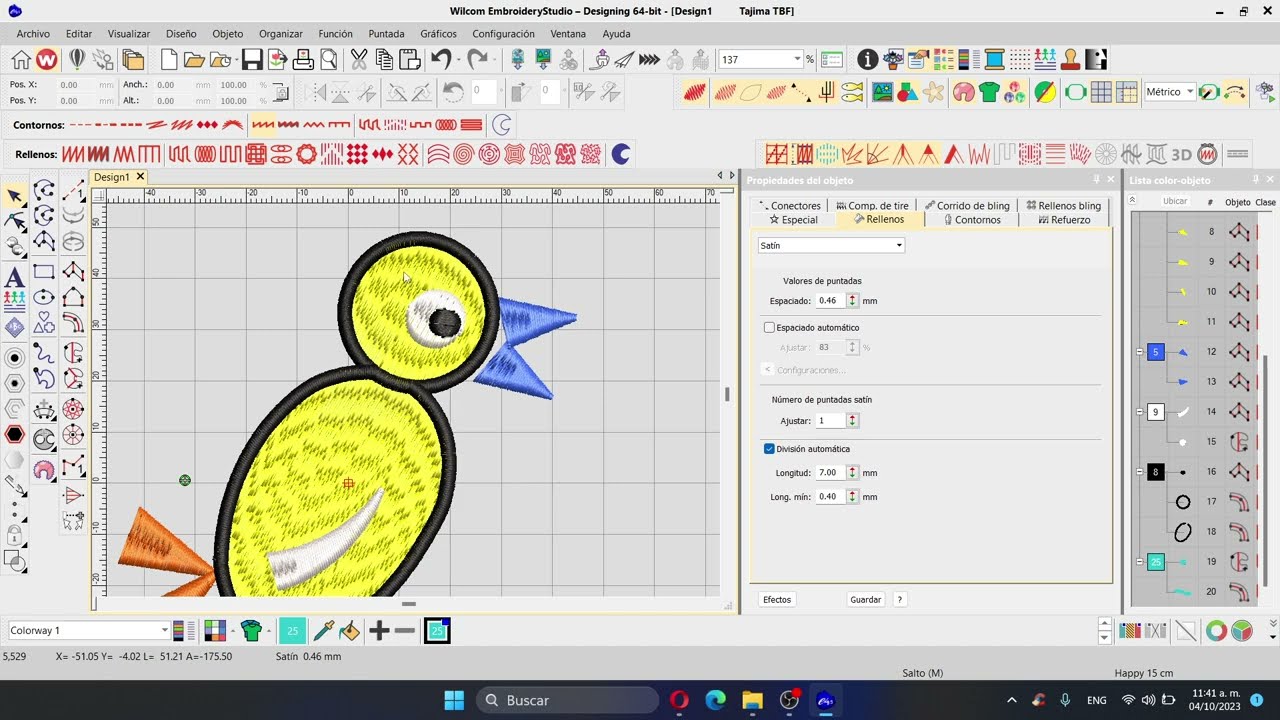Adjust the Longitud 7.00 stepper
This screenshot has height=720, width=1280.
(x=852, y=472)
